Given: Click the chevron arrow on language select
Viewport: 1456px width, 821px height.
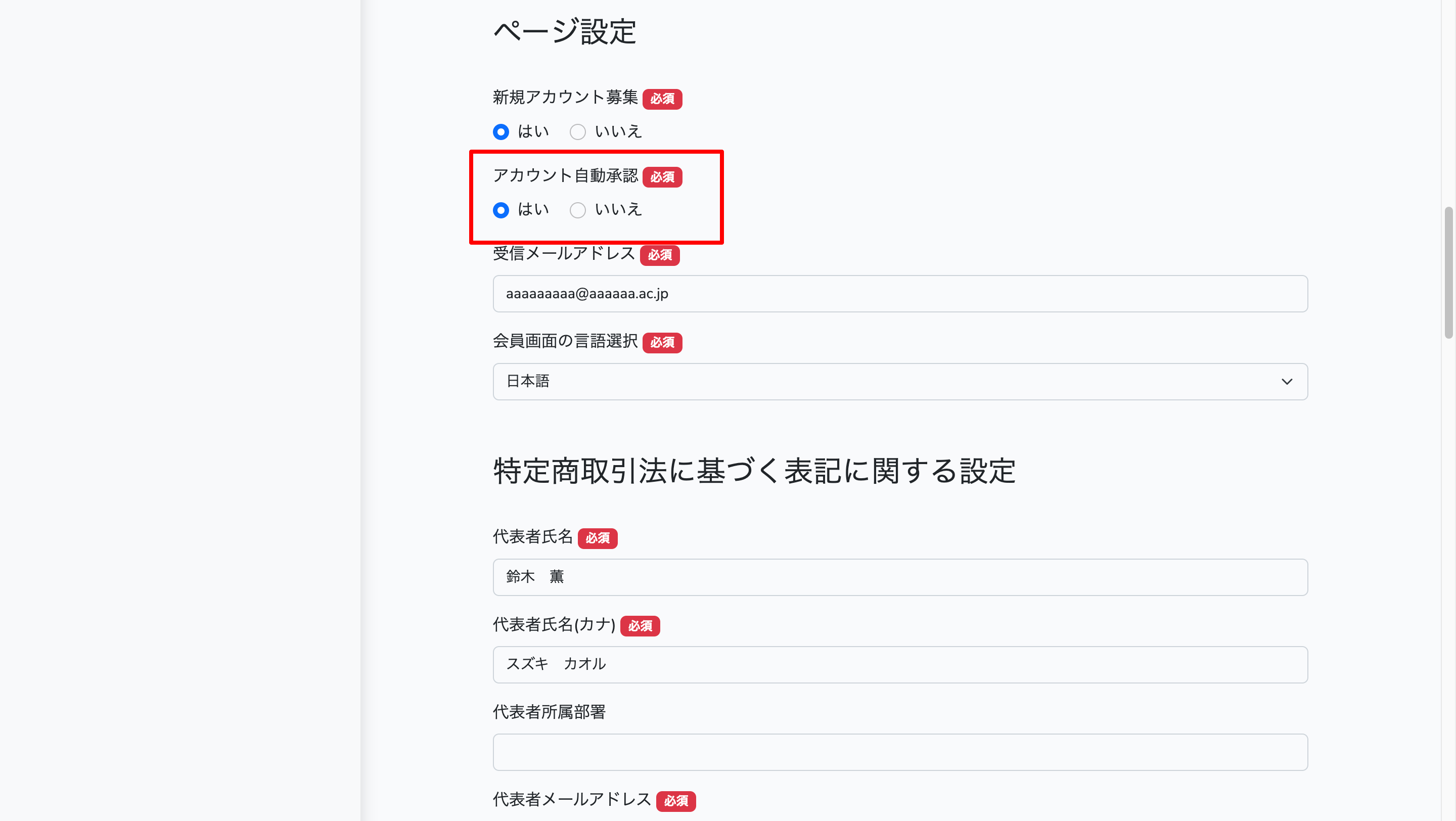Looking at the screenshot, I should [x=1287, y=382].
